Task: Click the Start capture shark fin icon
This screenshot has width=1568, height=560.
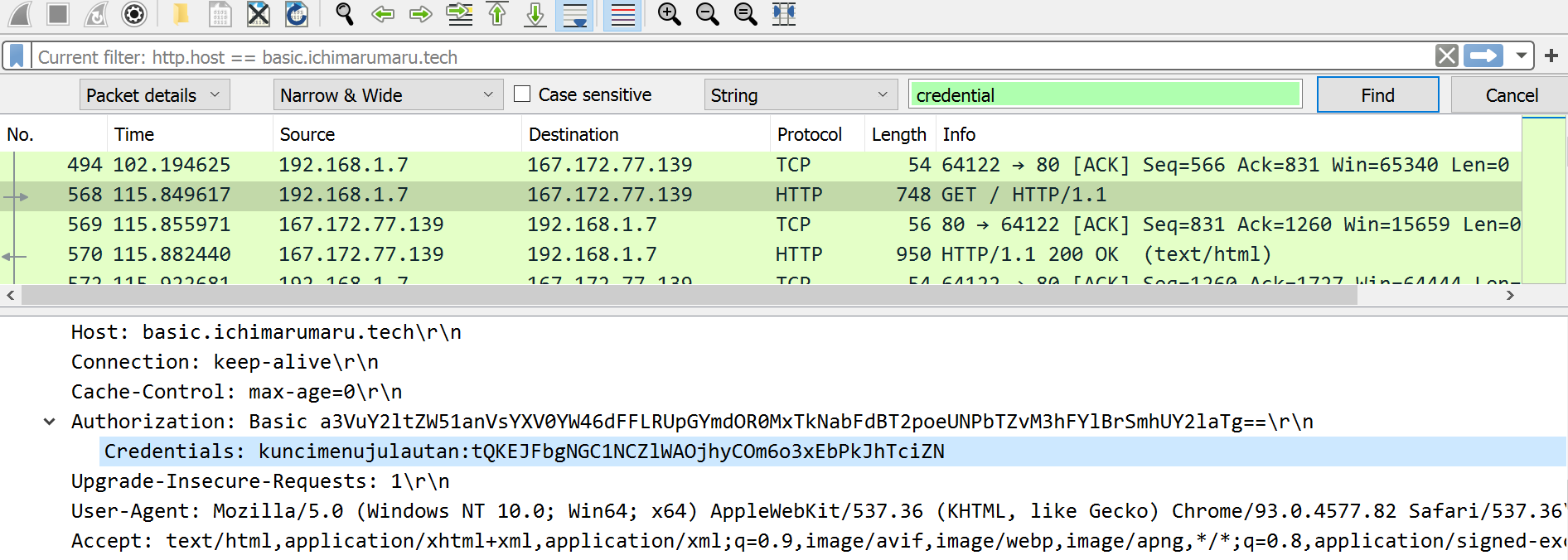Action: pos(20,14)
